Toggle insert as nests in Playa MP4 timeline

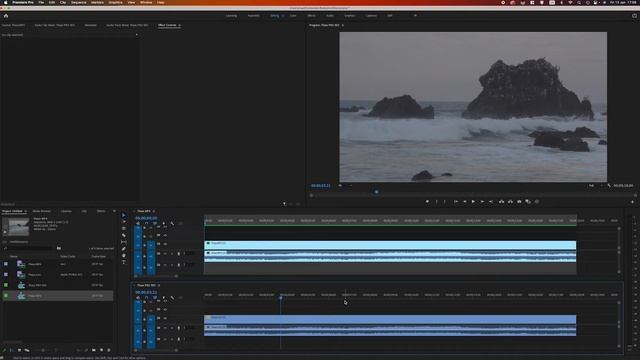tap(138, 224)
